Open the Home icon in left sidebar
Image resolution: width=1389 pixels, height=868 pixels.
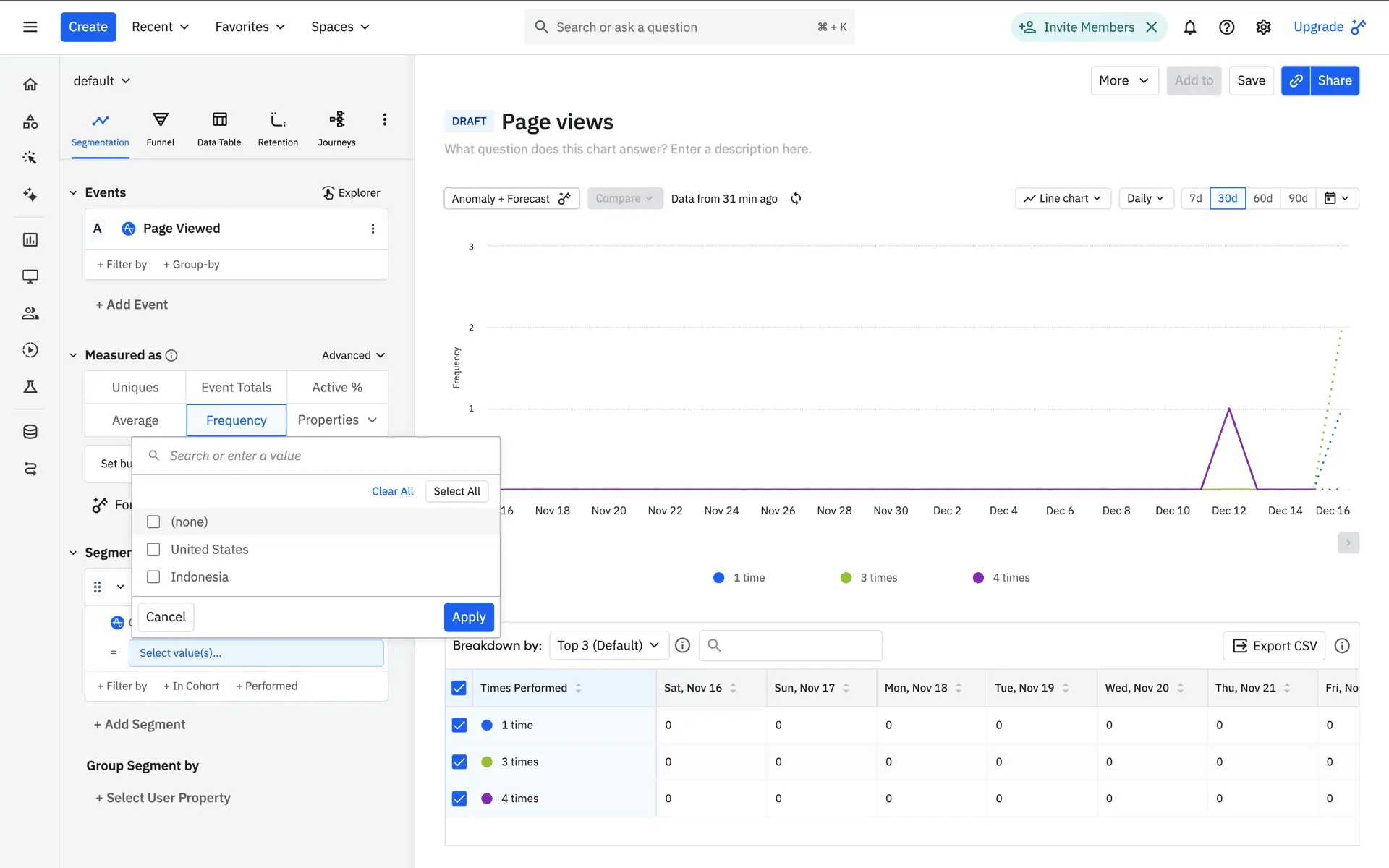click(x=30, y=85)
